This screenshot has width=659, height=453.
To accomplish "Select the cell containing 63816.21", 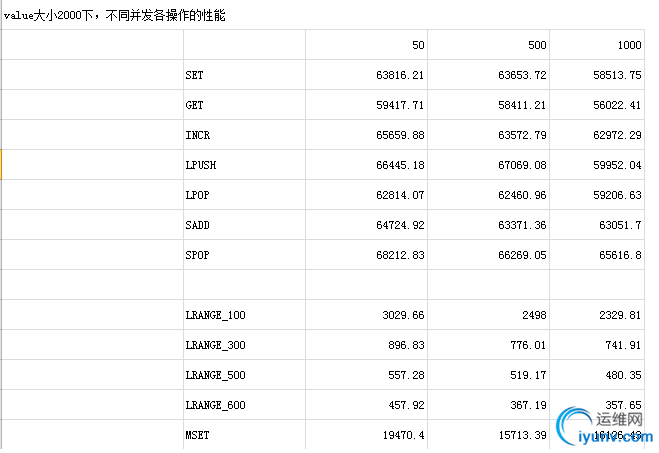I will pos(366,75).
